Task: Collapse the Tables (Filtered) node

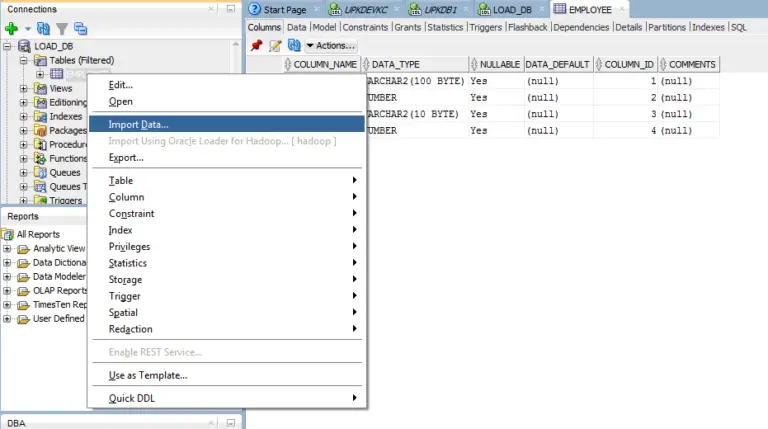Action: pyautogui.click(x=24, y=61)
